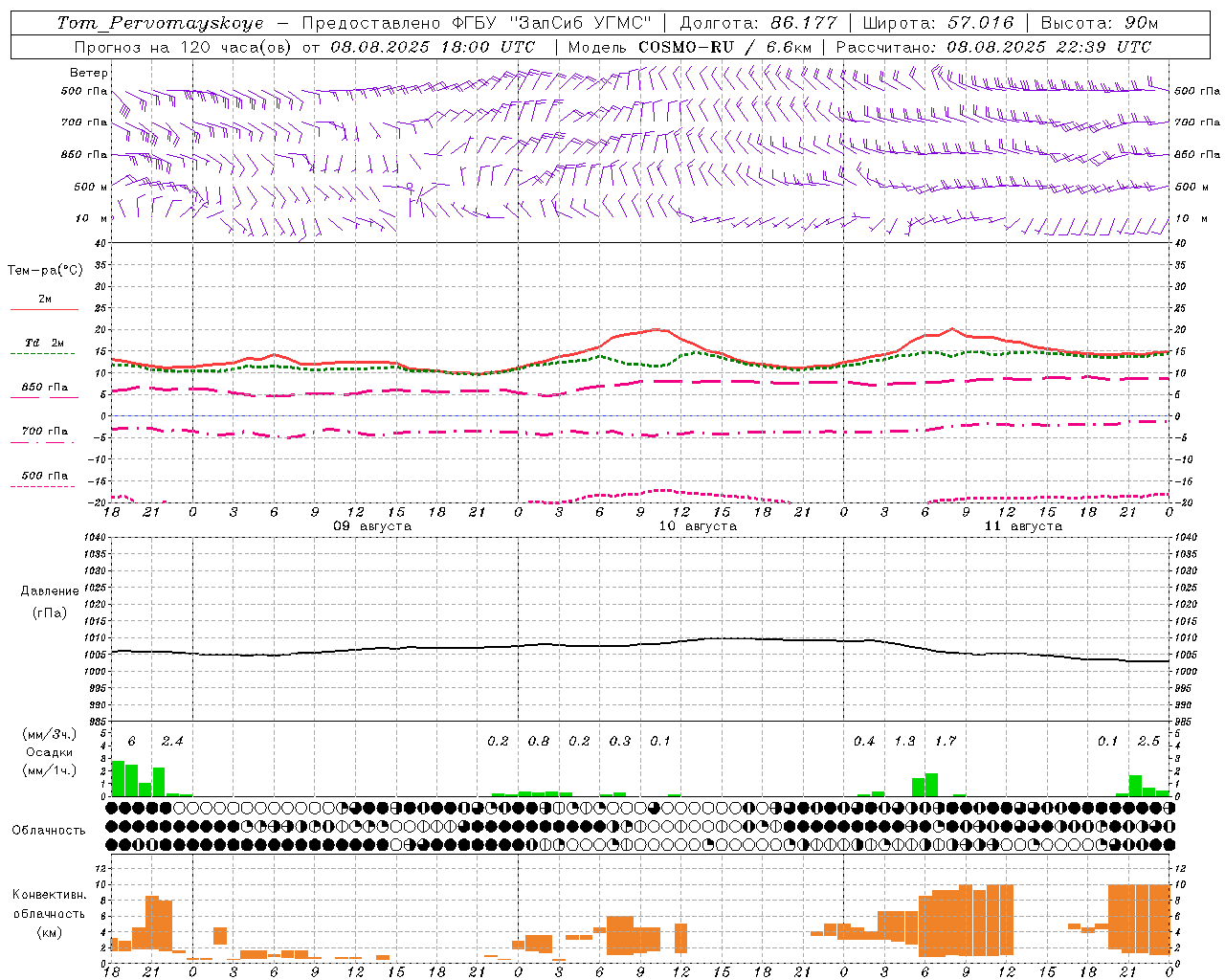This screenshot has width=1225, height=980.
Task: Click the 500 гПа temperature legend entry
Action: point(45,476)
